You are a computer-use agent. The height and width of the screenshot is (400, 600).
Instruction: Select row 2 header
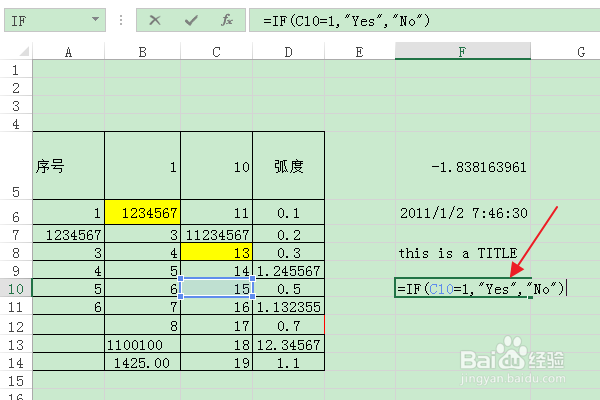(x=16, y=87)
